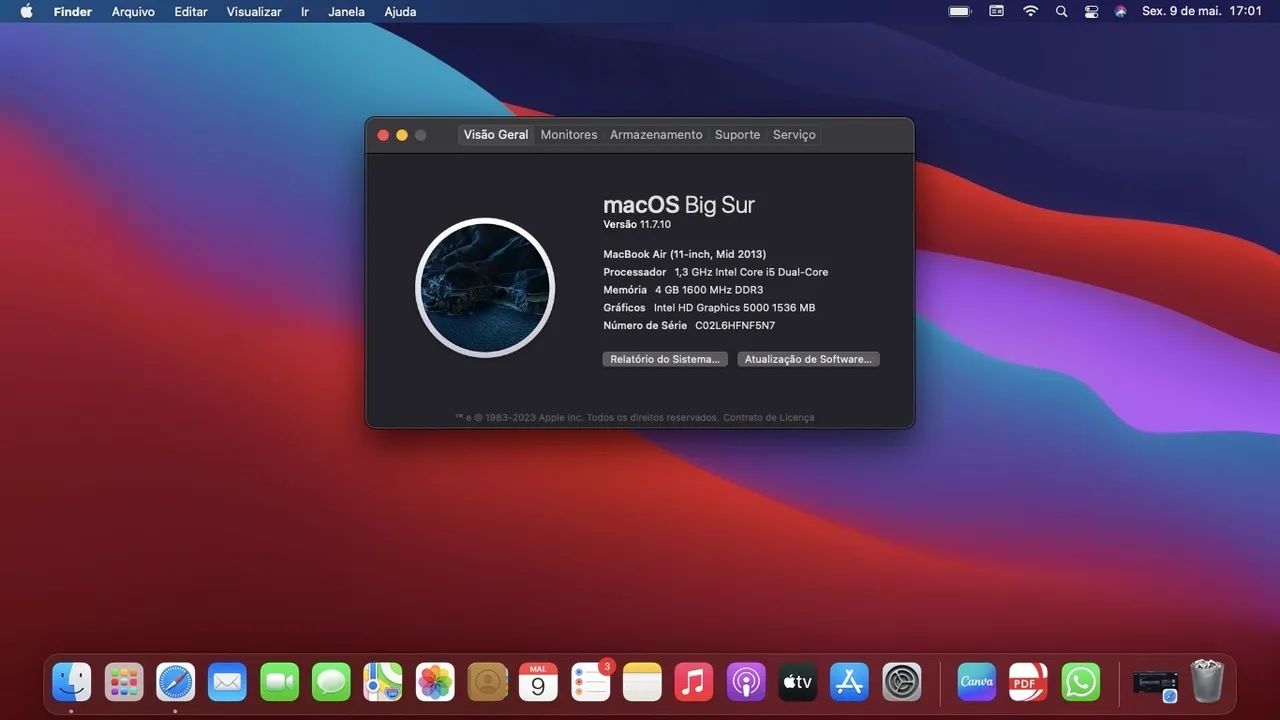Open the Janela menu

click(346, 11)
